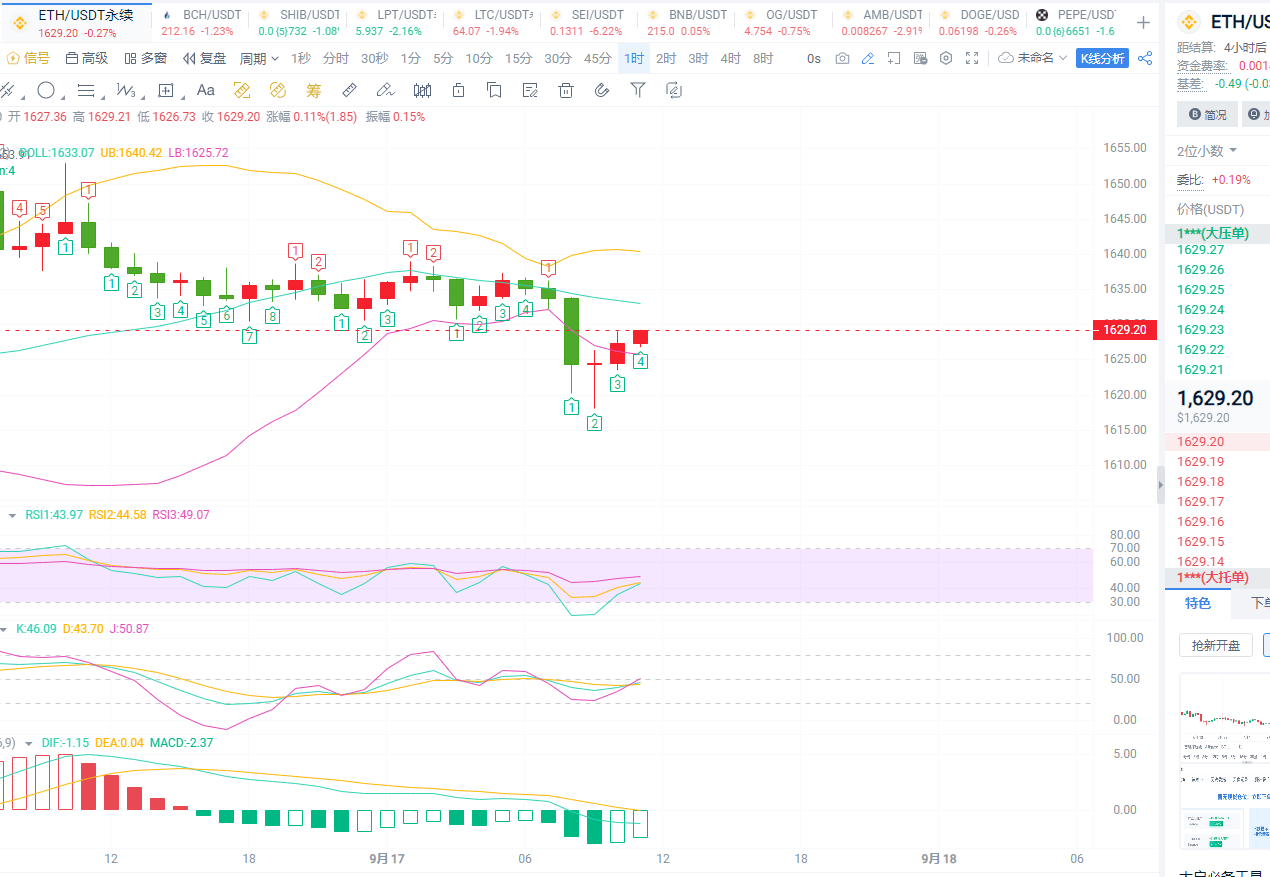Click the BOLL indicator label
1270x877 pixels.
[x=56, y=153]
